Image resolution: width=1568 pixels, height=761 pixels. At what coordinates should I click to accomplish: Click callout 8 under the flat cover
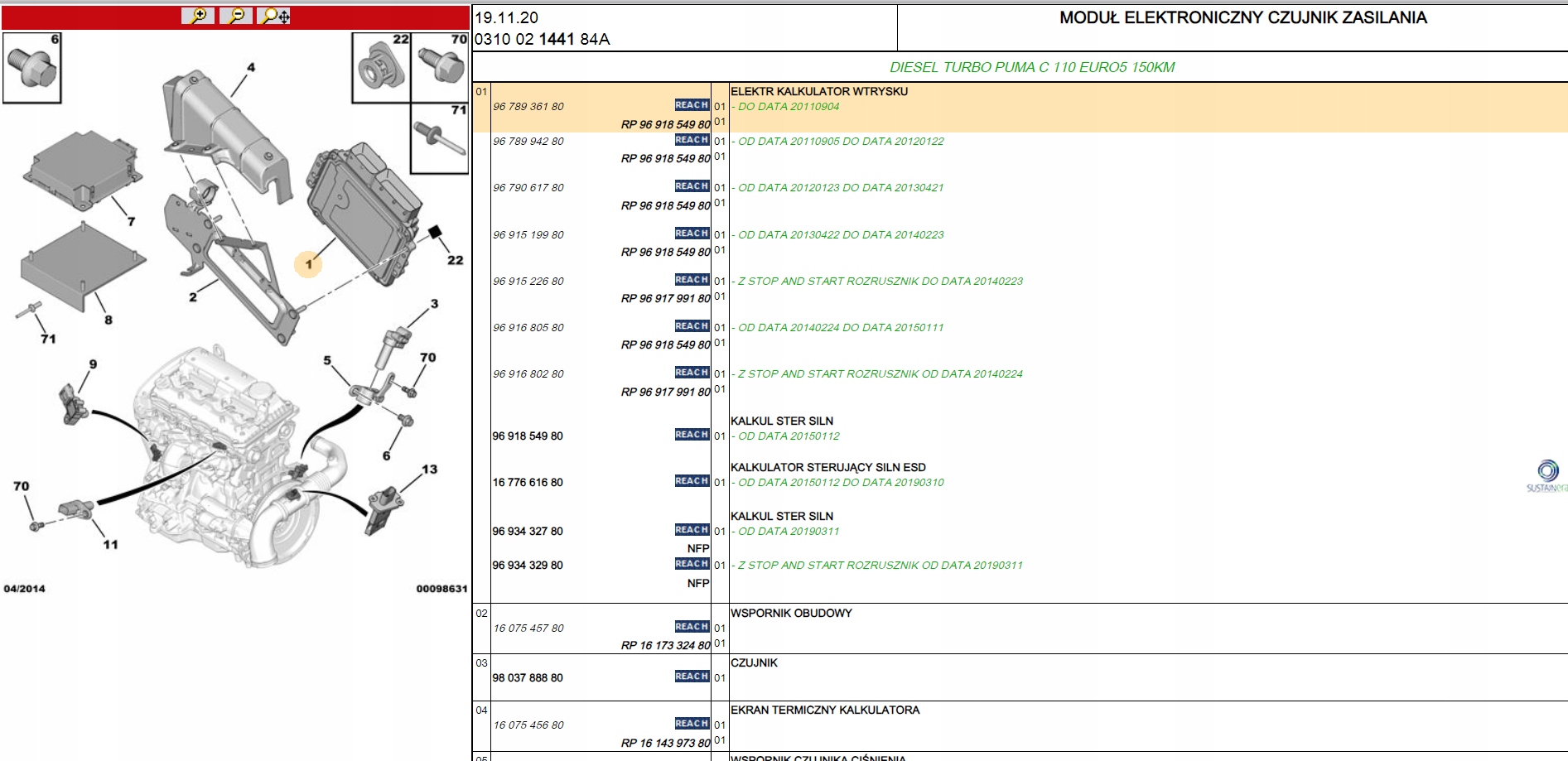click(x=109, y=320)
